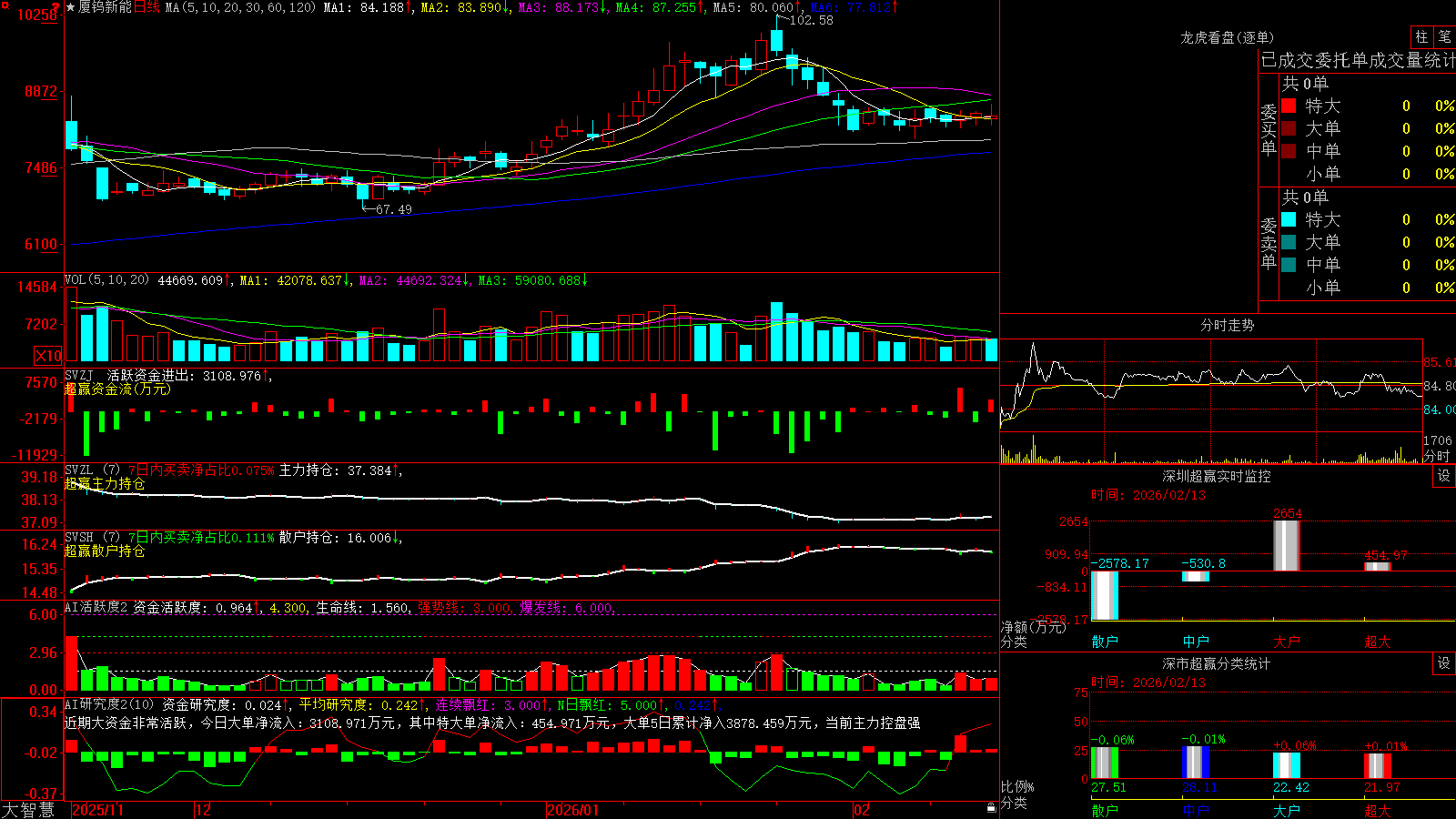Open settings 设 for 深市超赢分类统计

(x=1444, y=663)
